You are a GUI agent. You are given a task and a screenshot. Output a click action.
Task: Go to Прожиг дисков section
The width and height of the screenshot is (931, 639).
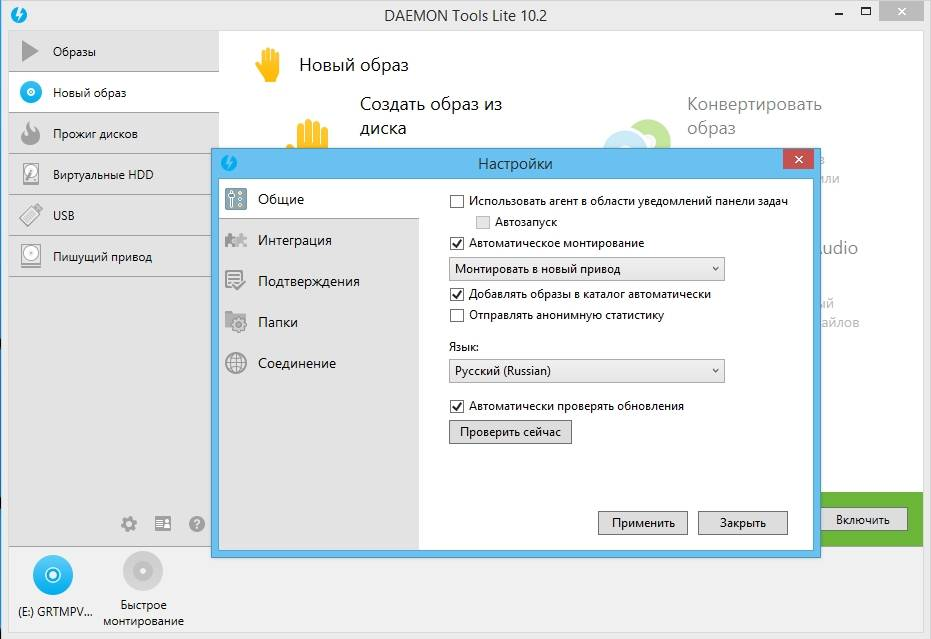(113, 134)
